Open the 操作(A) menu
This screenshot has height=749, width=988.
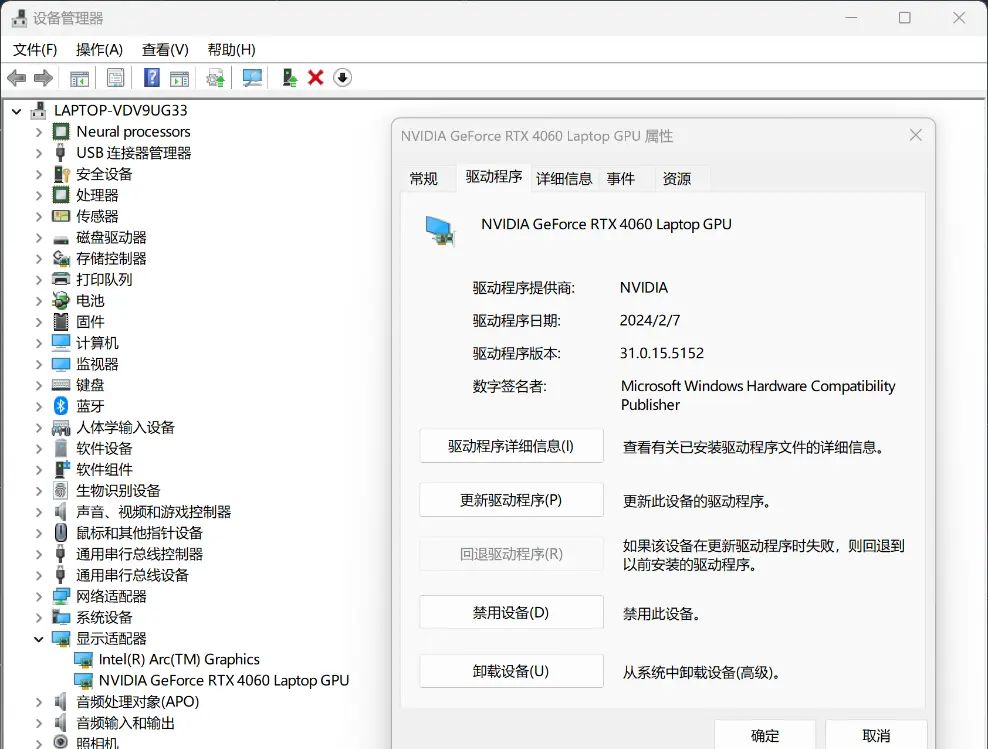[99, 50]
